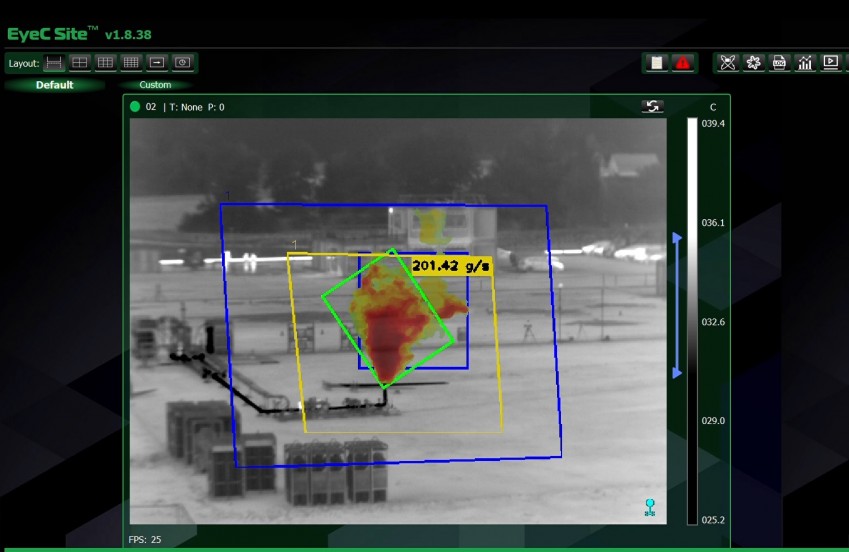
Task: Open the video playback icon
Action: (830, 63)
